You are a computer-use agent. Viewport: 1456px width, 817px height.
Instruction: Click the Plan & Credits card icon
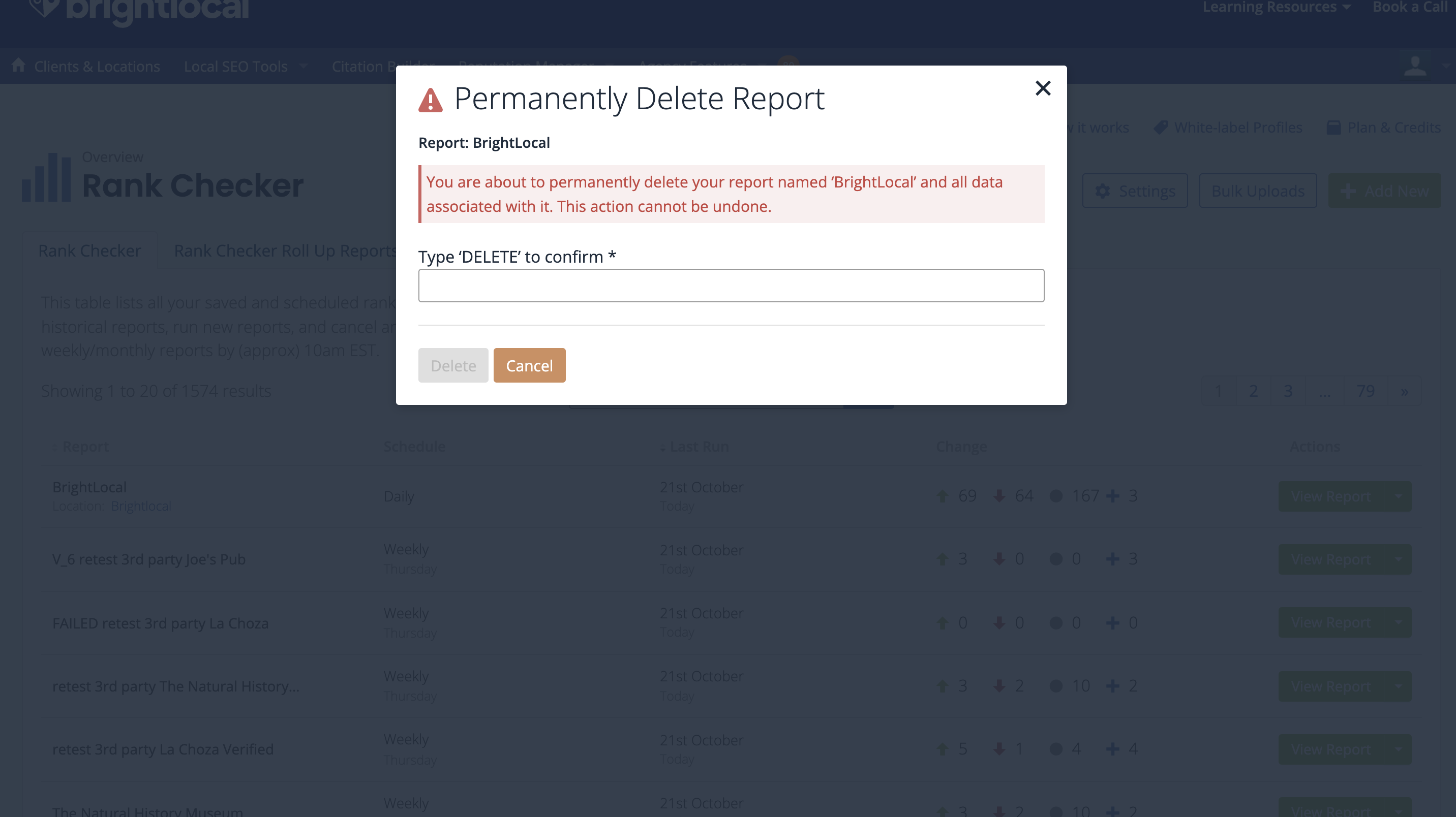coord(1333,128)
